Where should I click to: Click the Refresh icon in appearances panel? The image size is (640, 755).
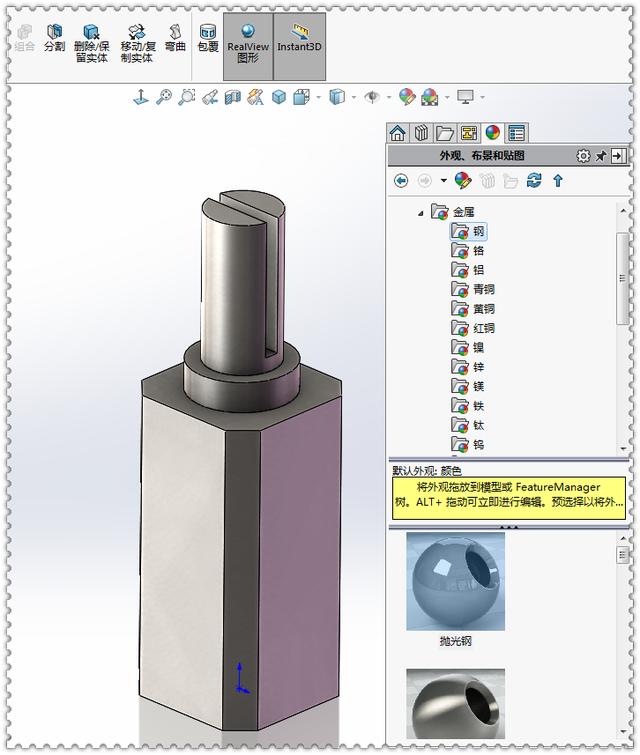tap(534, 181)
